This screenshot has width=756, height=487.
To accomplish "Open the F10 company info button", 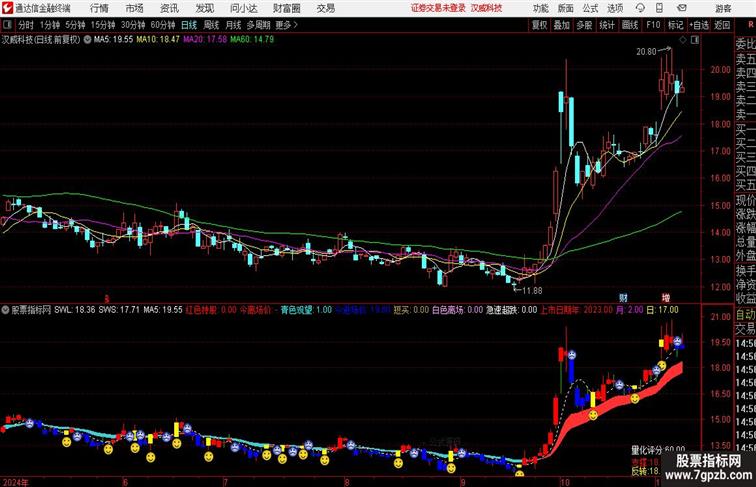I will pos(653,25).
